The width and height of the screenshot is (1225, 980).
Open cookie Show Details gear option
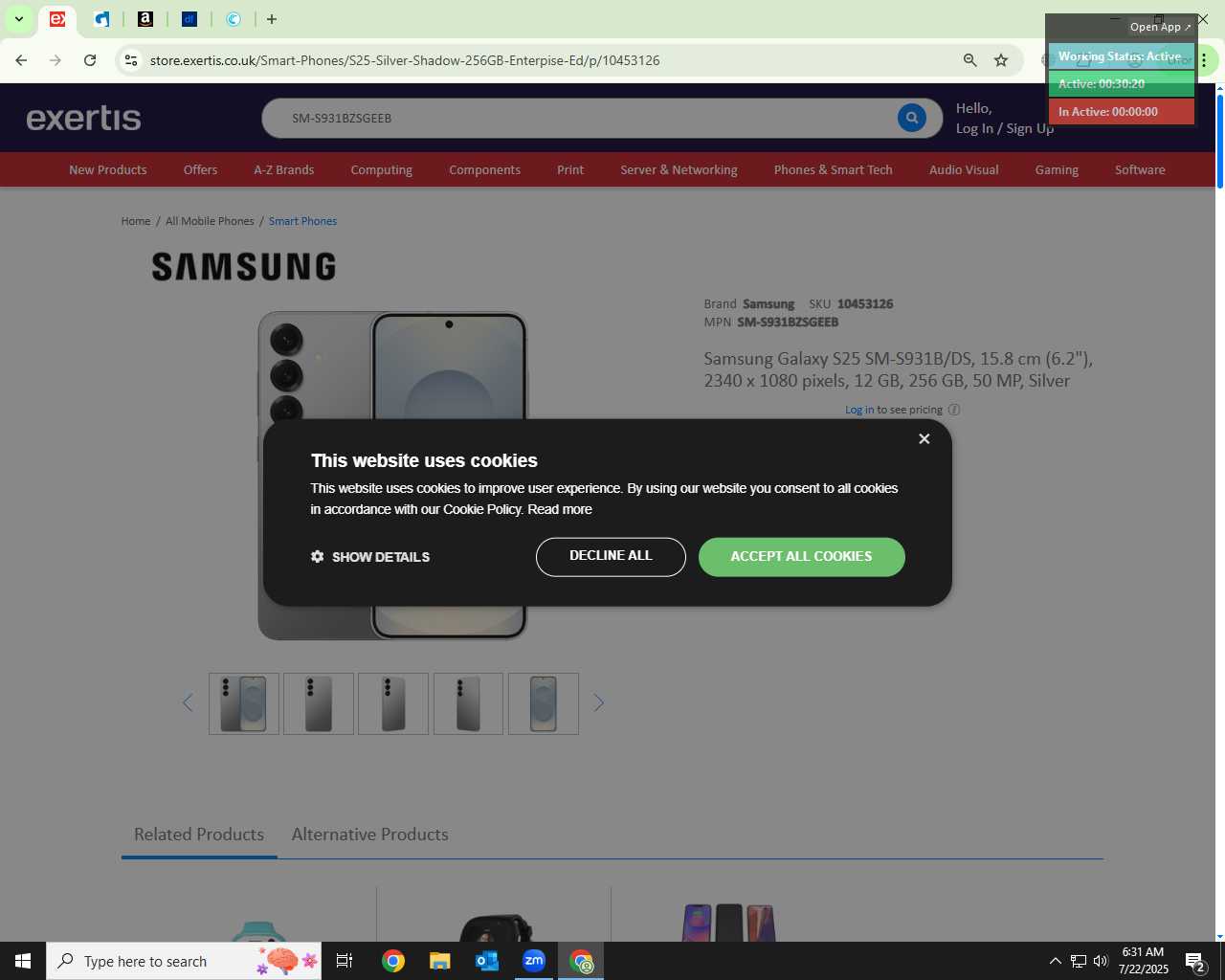coord(370,557)
